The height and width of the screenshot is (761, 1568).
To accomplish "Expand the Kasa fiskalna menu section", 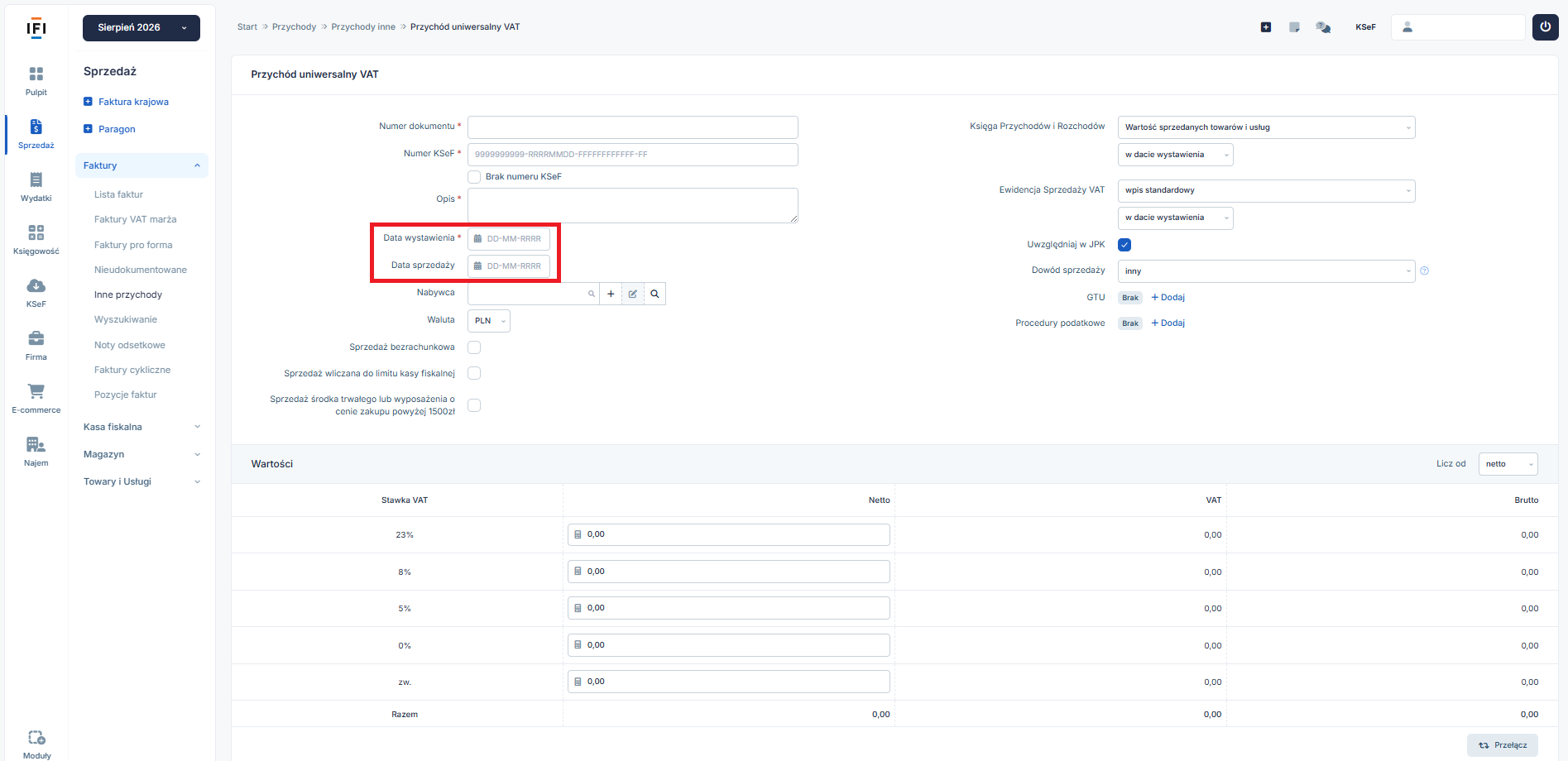I will click(x=141, y=427).
